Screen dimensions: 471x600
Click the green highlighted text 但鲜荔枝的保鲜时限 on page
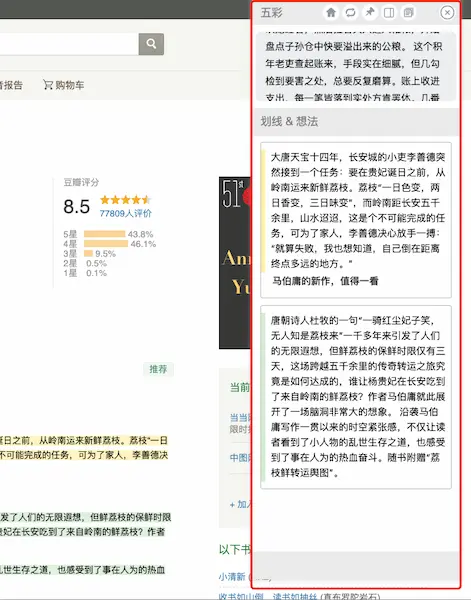(x=130, y=517)
